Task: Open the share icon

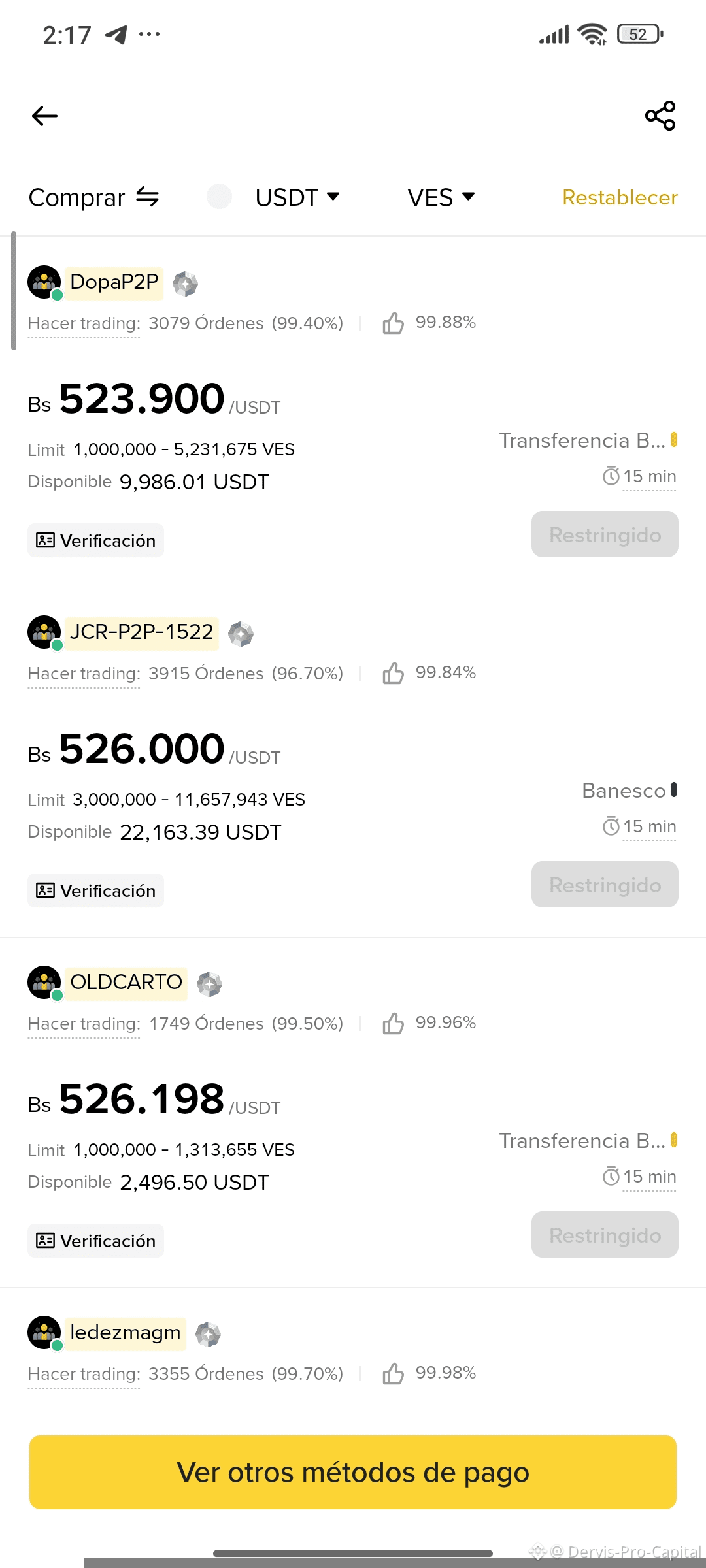Action: (x=660, y=116)
